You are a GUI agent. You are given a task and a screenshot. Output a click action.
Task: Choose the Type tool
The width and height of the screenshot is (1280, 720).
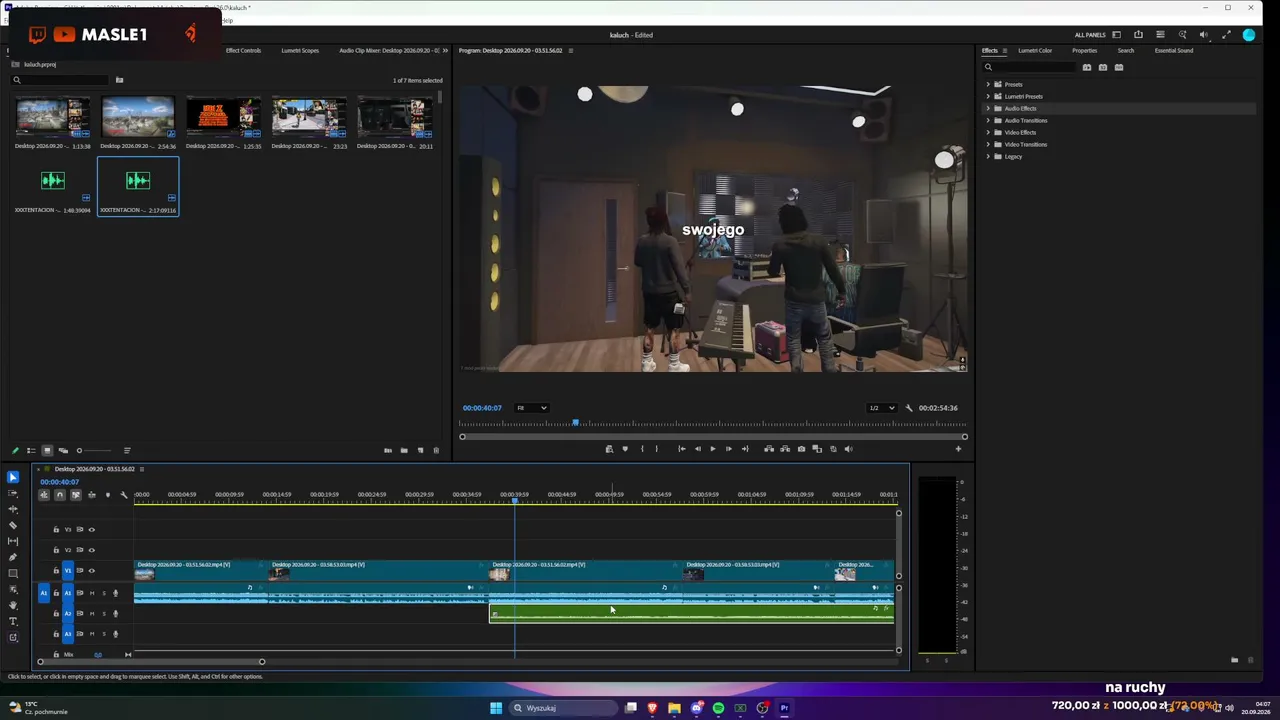pos(13,621)
